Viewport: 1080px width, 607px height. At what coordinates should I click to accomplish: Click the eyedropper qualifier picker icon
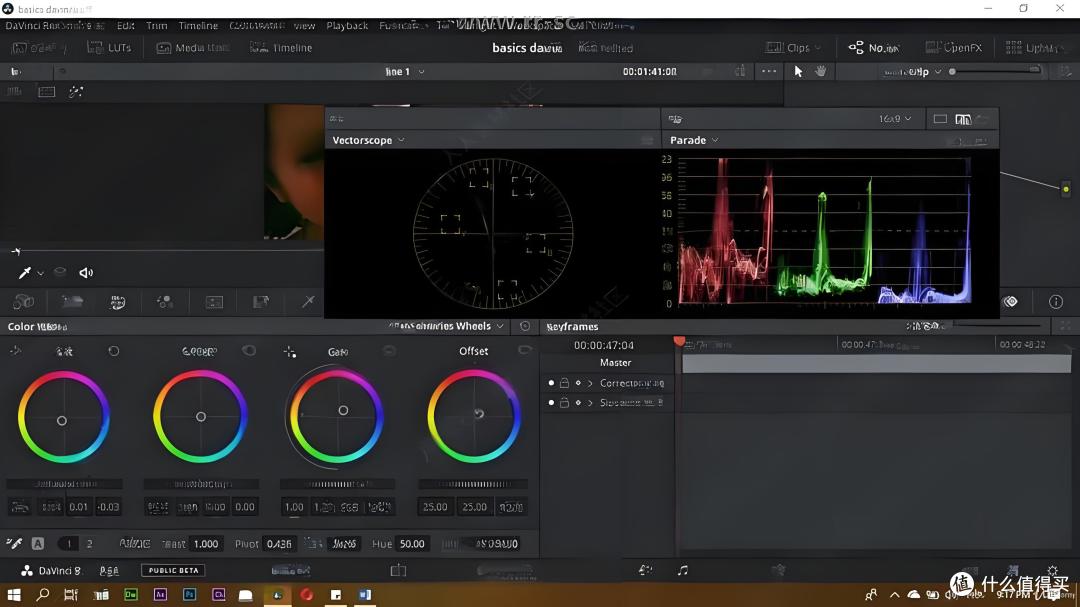click(25, 273)
